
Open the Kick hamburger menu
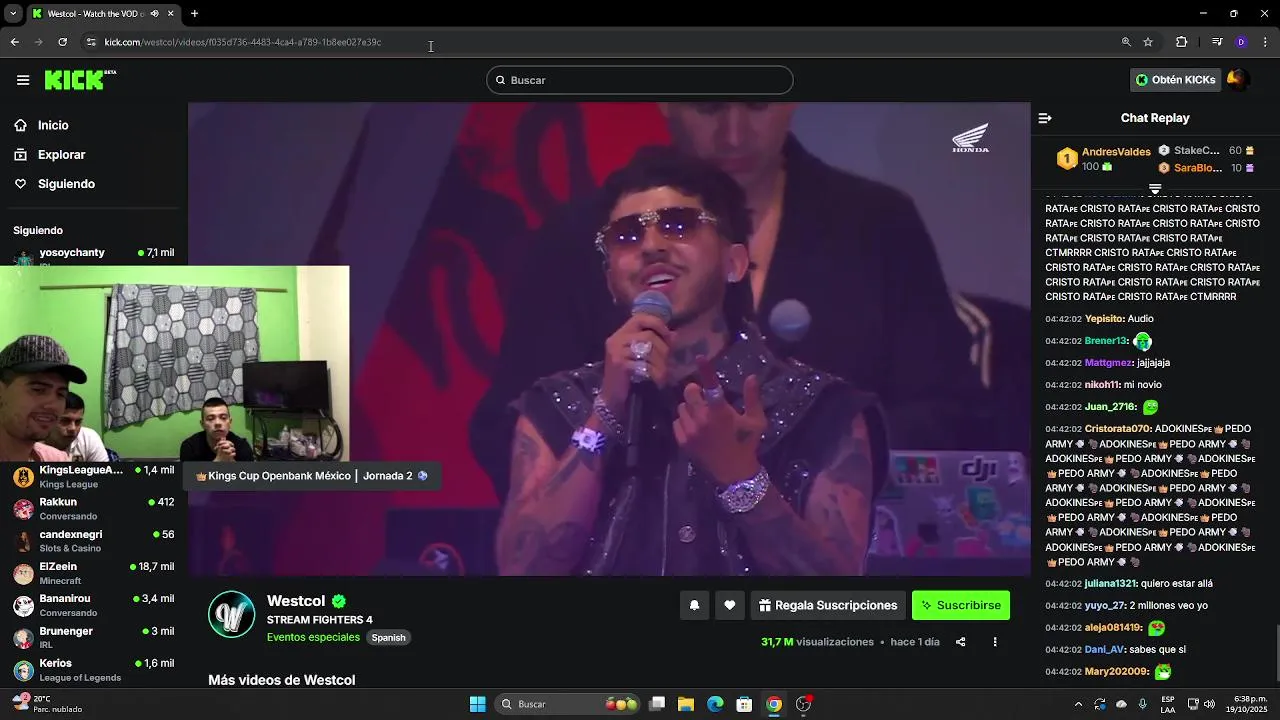click(x=23, y=80)
